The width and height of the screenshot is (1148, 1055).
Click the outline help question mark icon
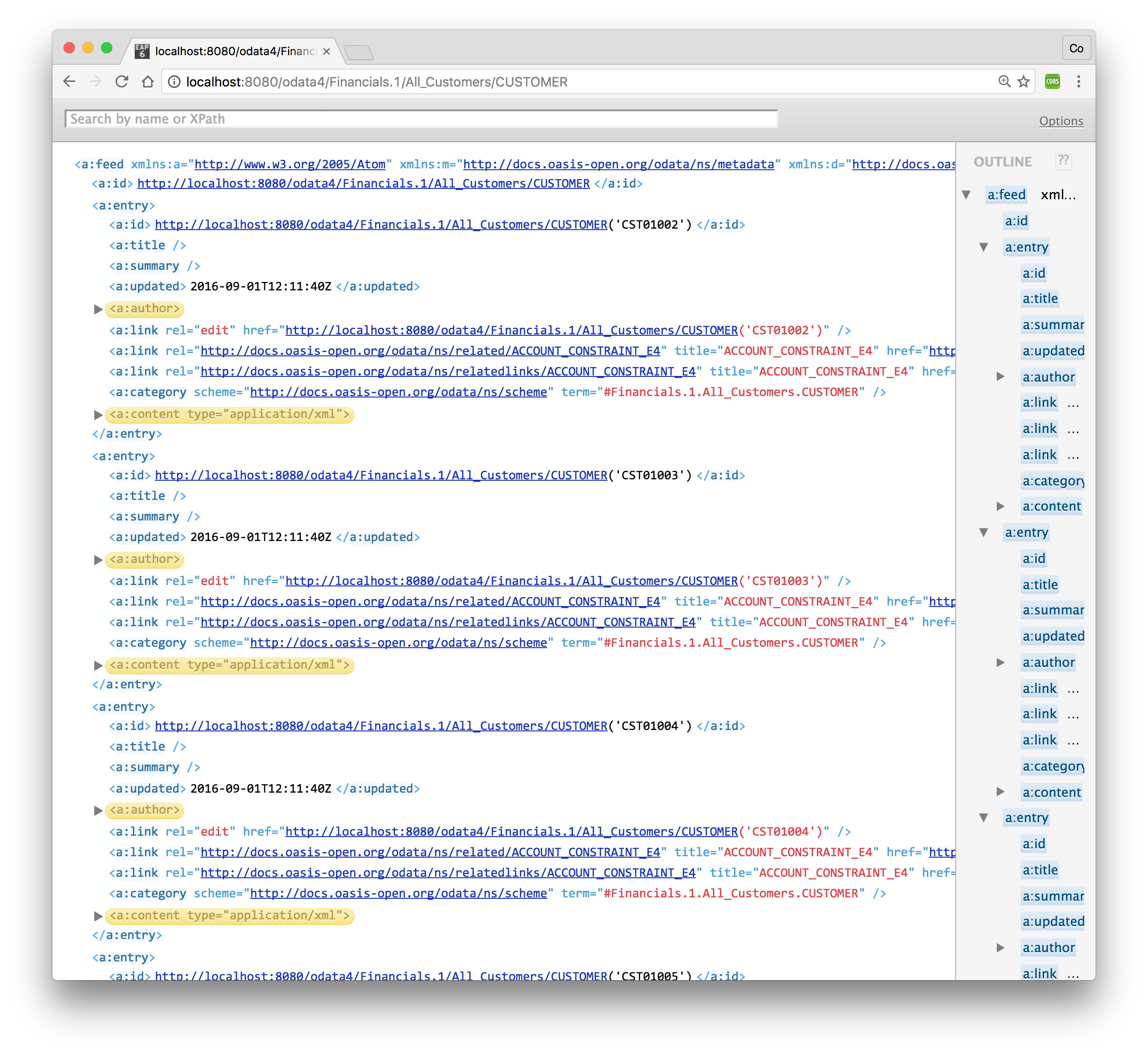(x=1063, y=161)
